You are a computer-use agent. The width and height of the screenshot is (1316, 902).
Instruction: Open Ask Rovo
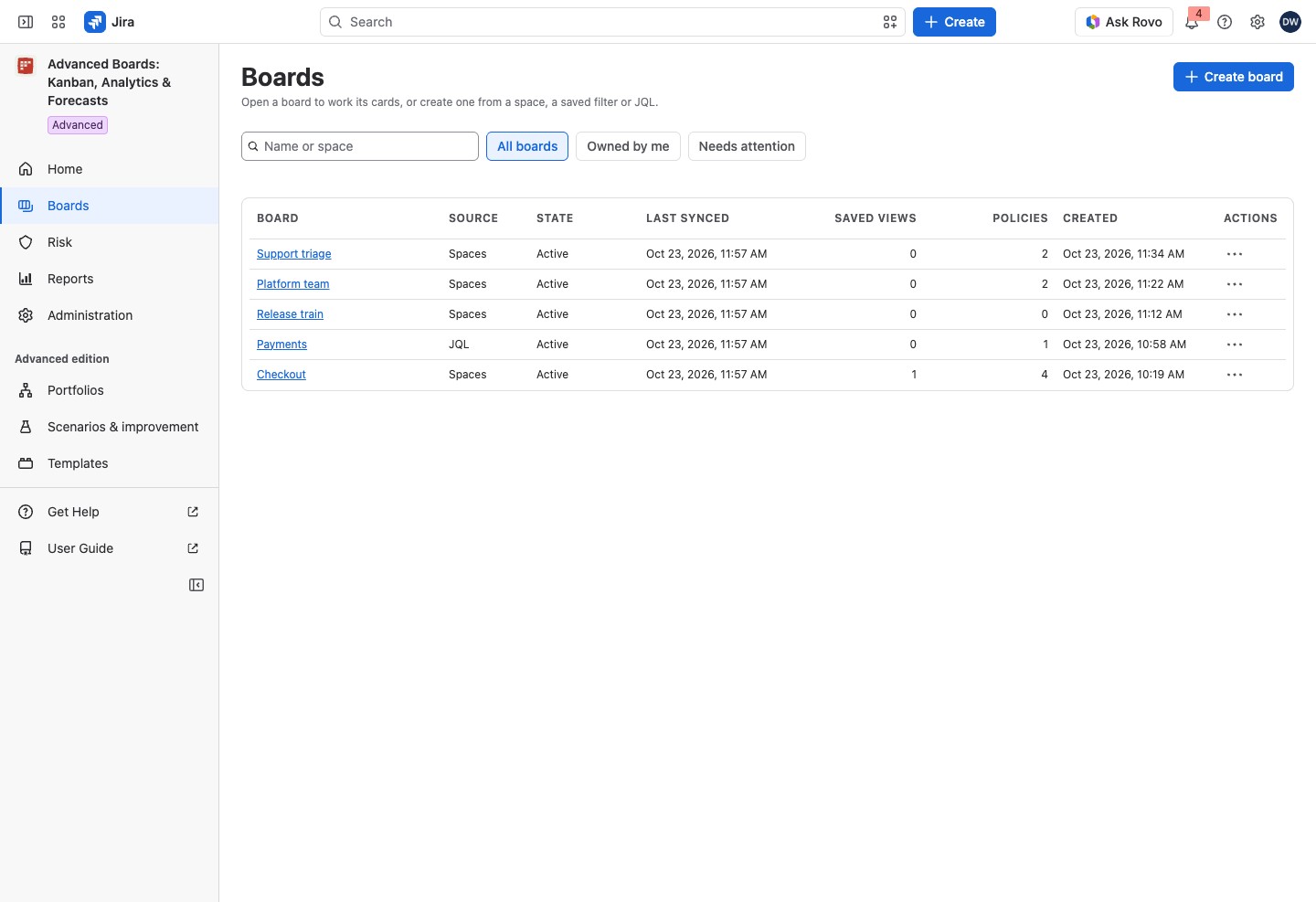1124,22
